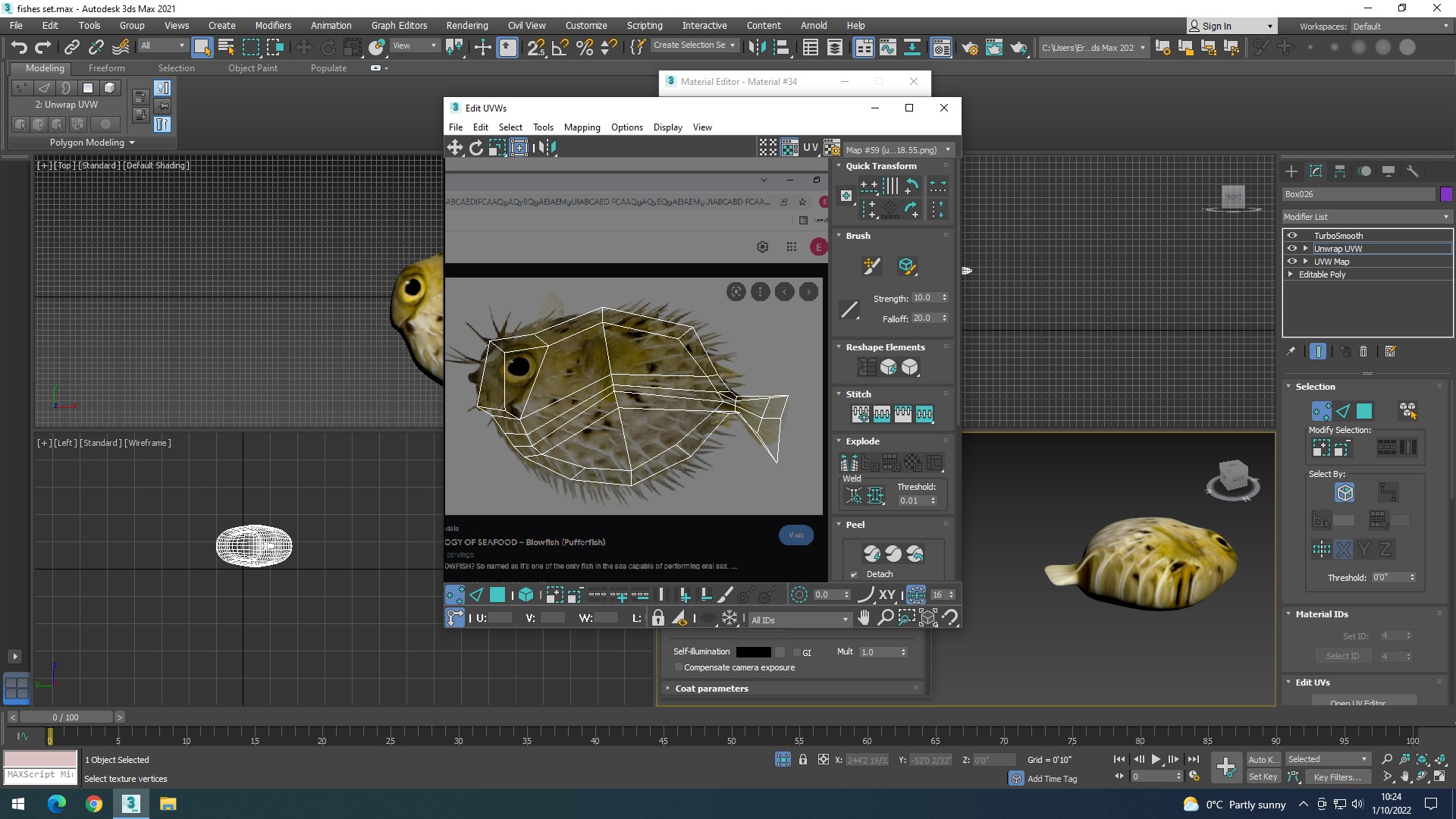Viewport: 1456px width, 819px height.
Task: Open the Mirror tool
Action: point(756,47)
